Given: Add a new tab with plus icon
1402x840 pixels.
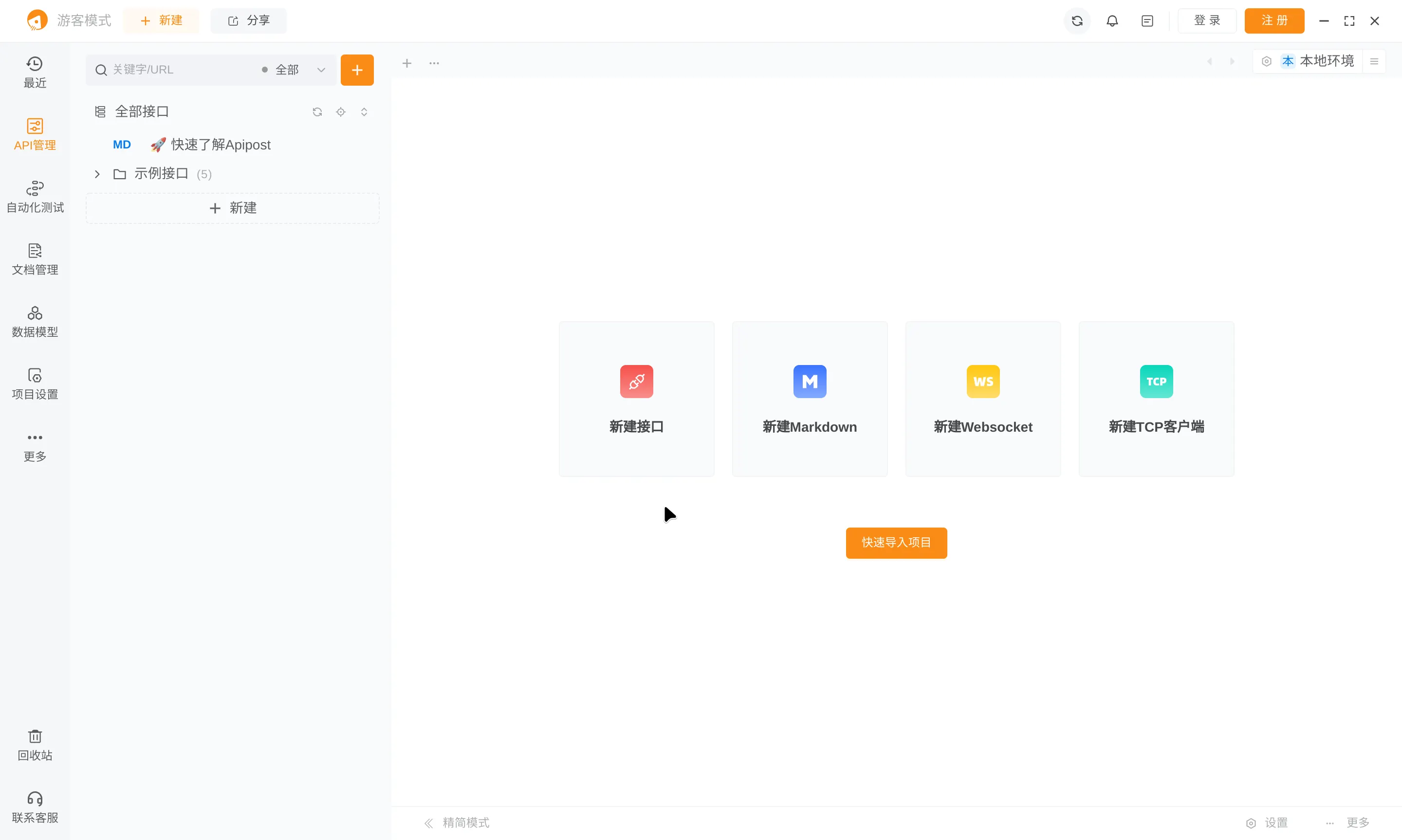Looking at the screenshot, I should [406, 63].
